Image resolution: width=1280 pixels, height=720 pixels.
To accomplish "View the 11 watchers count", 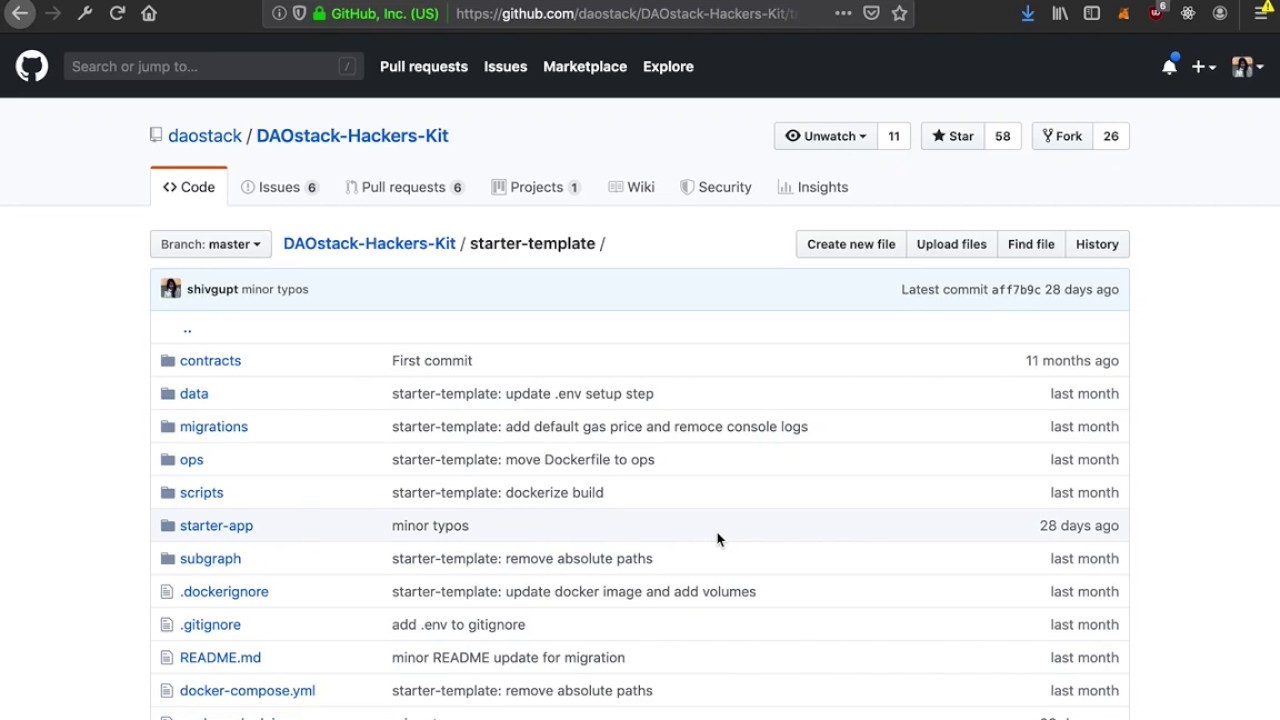I will pyautogui.click(x=894, y=136).
